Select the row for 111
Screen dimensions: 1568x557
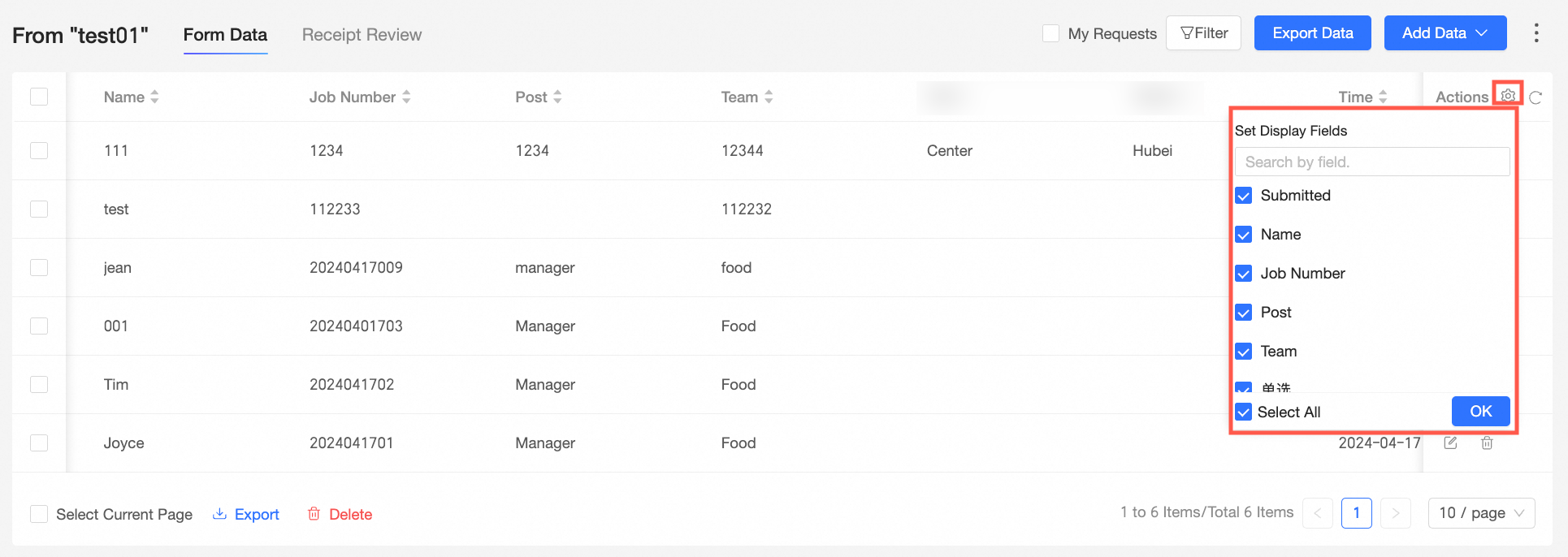point(39,150)
